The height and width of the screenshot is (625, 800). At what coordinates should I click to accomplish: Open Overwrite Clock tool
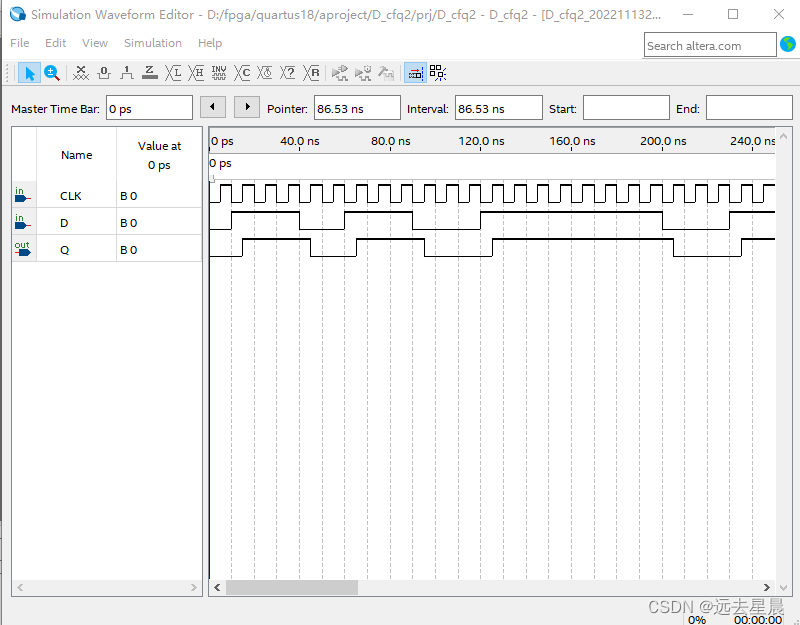265,73
